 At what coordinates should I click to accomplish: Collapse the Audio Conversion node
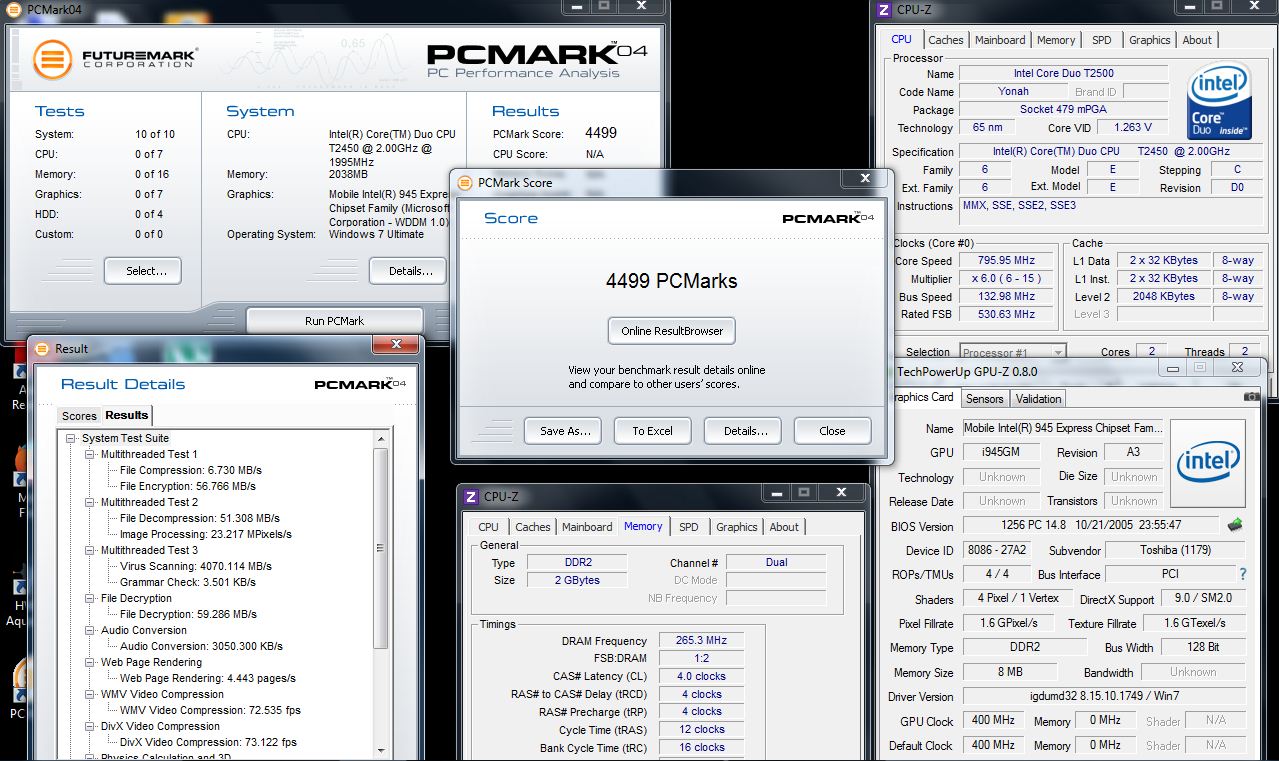pyautogui.click(x=90, y=630)
